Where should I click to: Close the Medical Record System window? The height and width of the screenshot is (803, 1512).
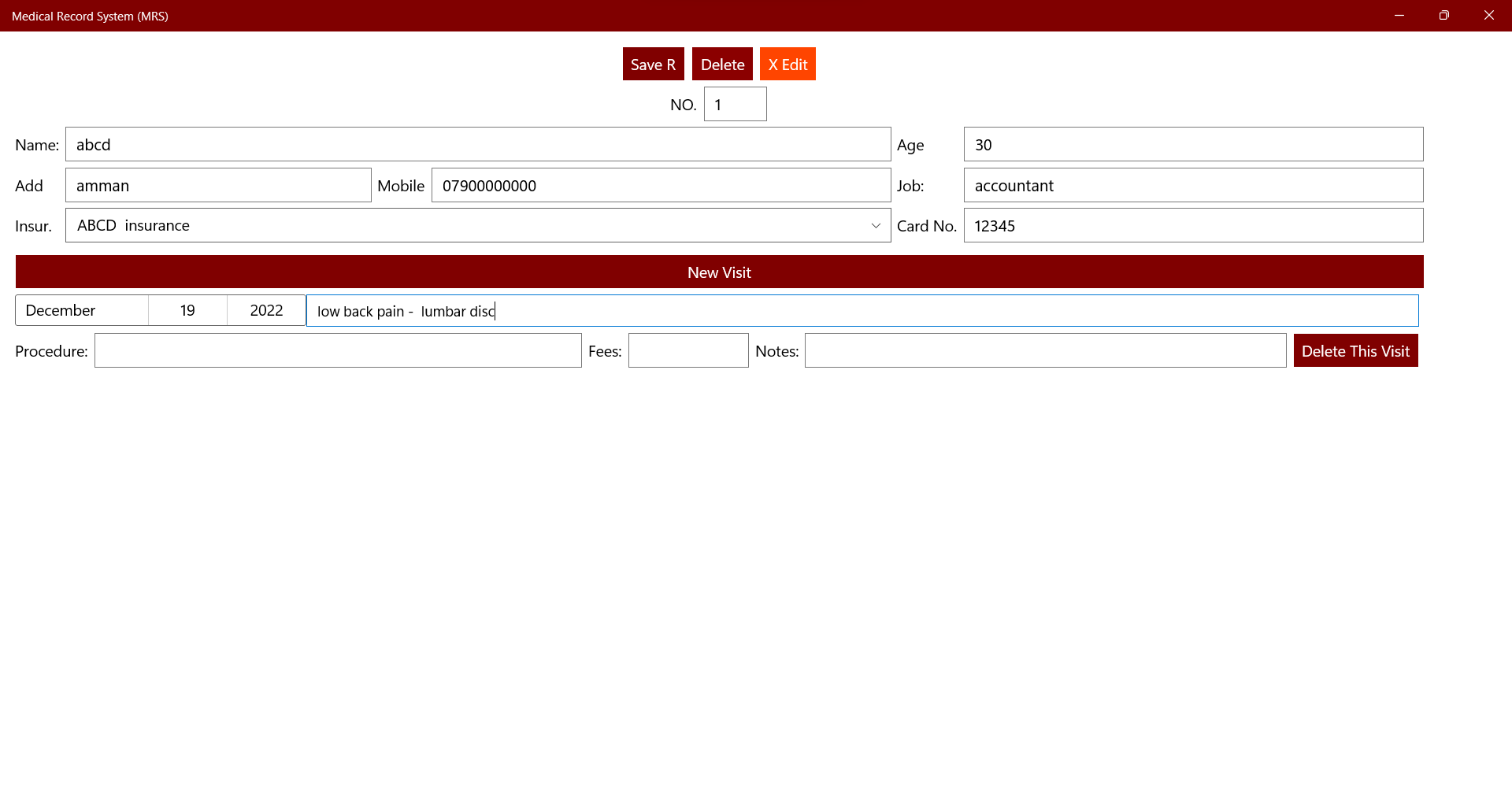pos(1488,16)
